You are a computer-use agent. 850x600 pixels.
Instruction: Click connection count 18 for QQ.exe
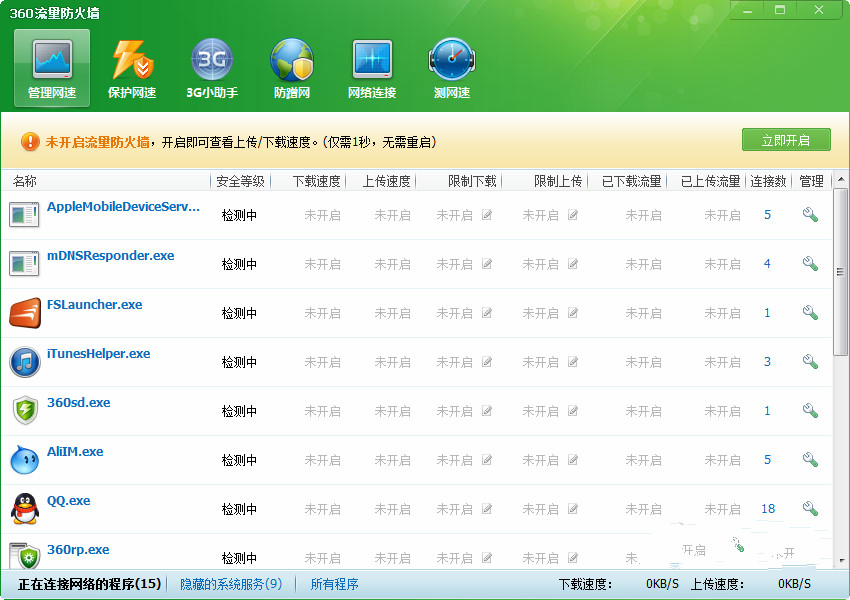(x=768, y=509)
